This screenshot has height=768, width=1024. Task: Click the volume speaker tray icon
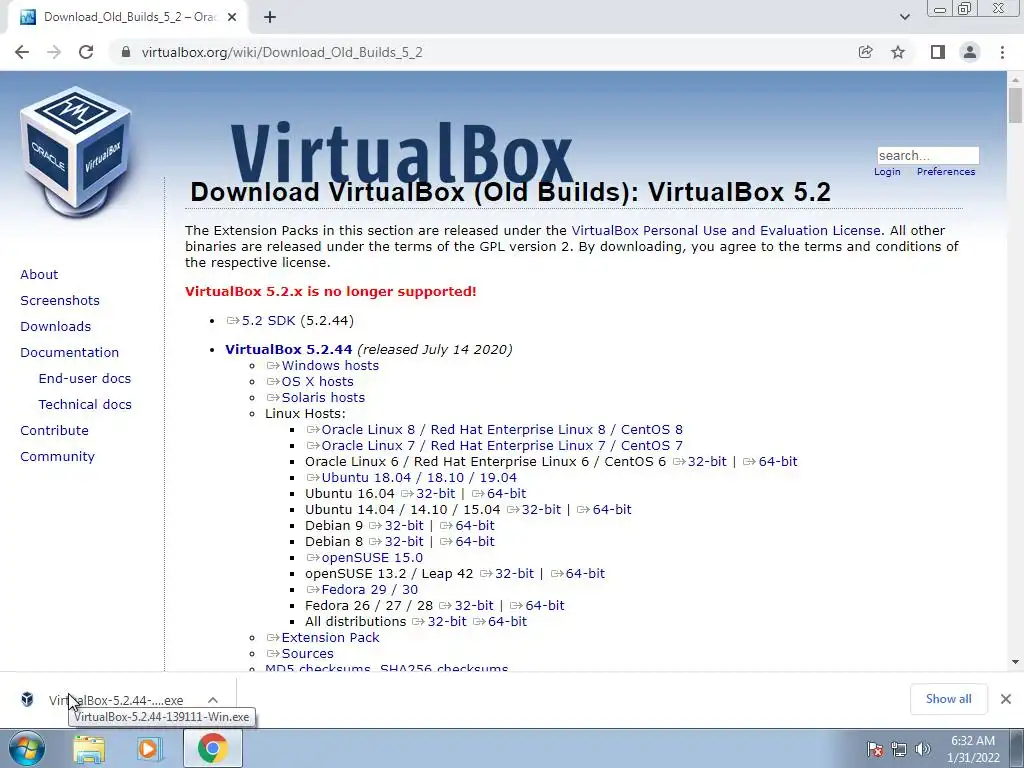(x=923, y=749)
